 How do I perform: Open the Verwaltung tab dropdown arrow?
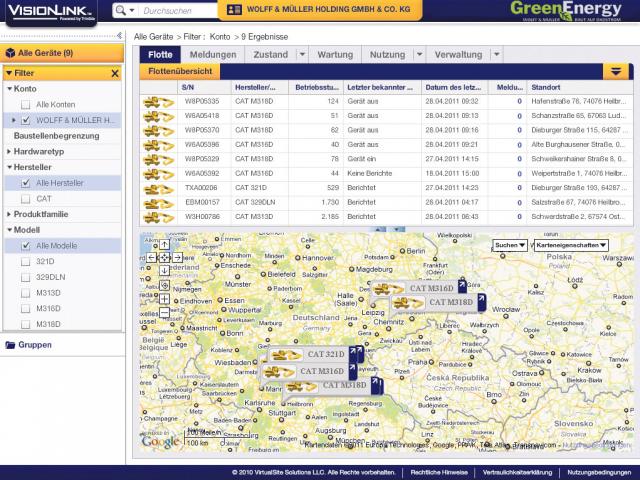pos(496,54)
